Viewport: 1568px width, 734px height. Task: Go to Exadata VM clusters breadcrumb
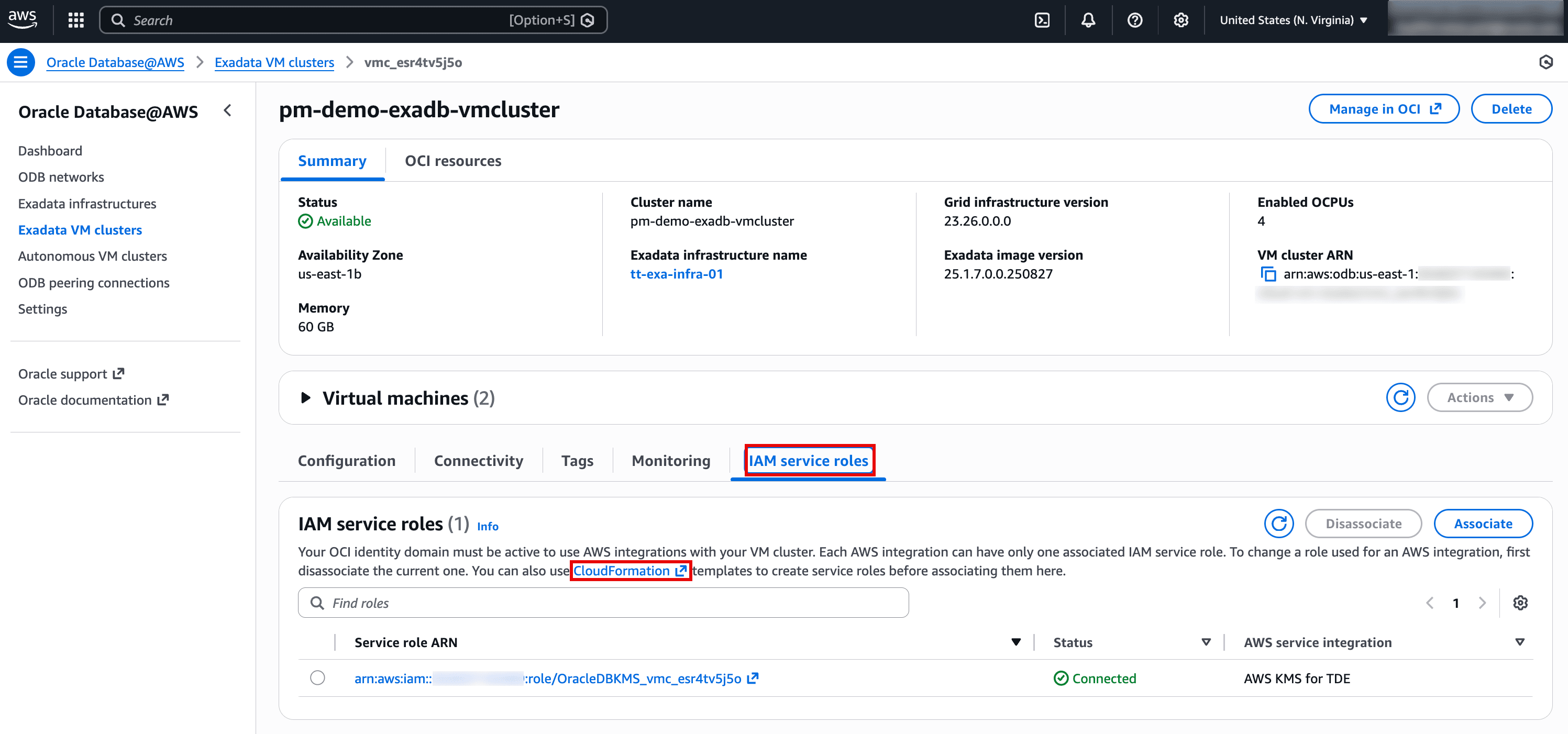[274, 62]
